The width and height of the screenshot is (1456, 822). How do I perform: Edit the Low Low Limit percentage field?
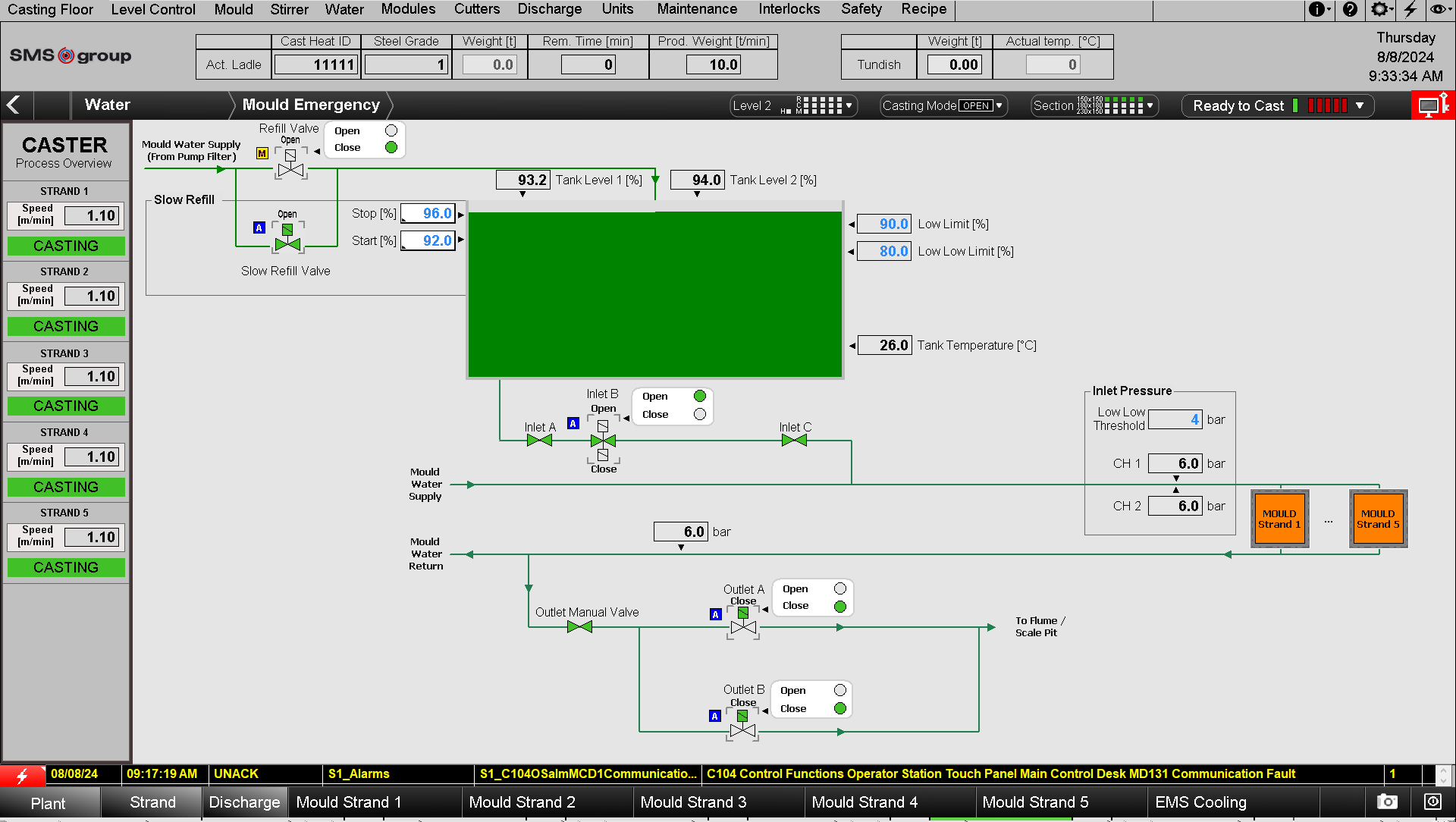tap(883, 251)
